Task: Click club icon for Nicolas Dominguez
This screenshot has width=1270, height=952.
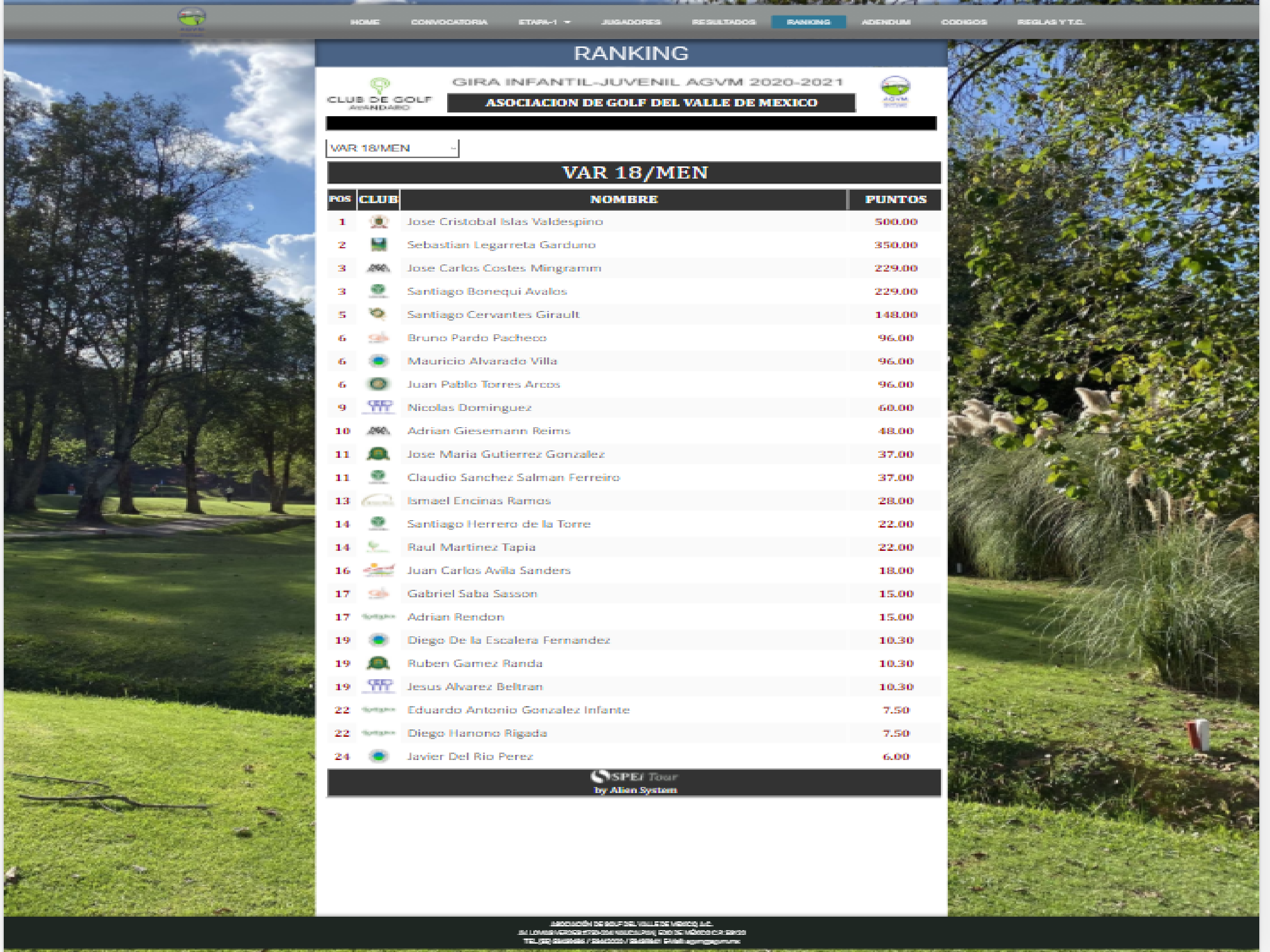Action: [x=379, y=407]
